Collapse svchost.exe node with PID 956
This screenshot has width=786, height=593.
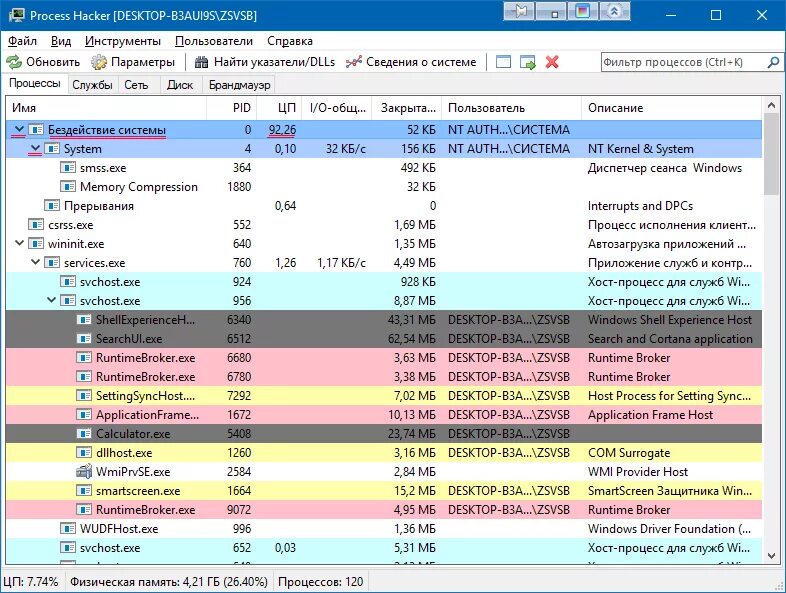(51, 301)
